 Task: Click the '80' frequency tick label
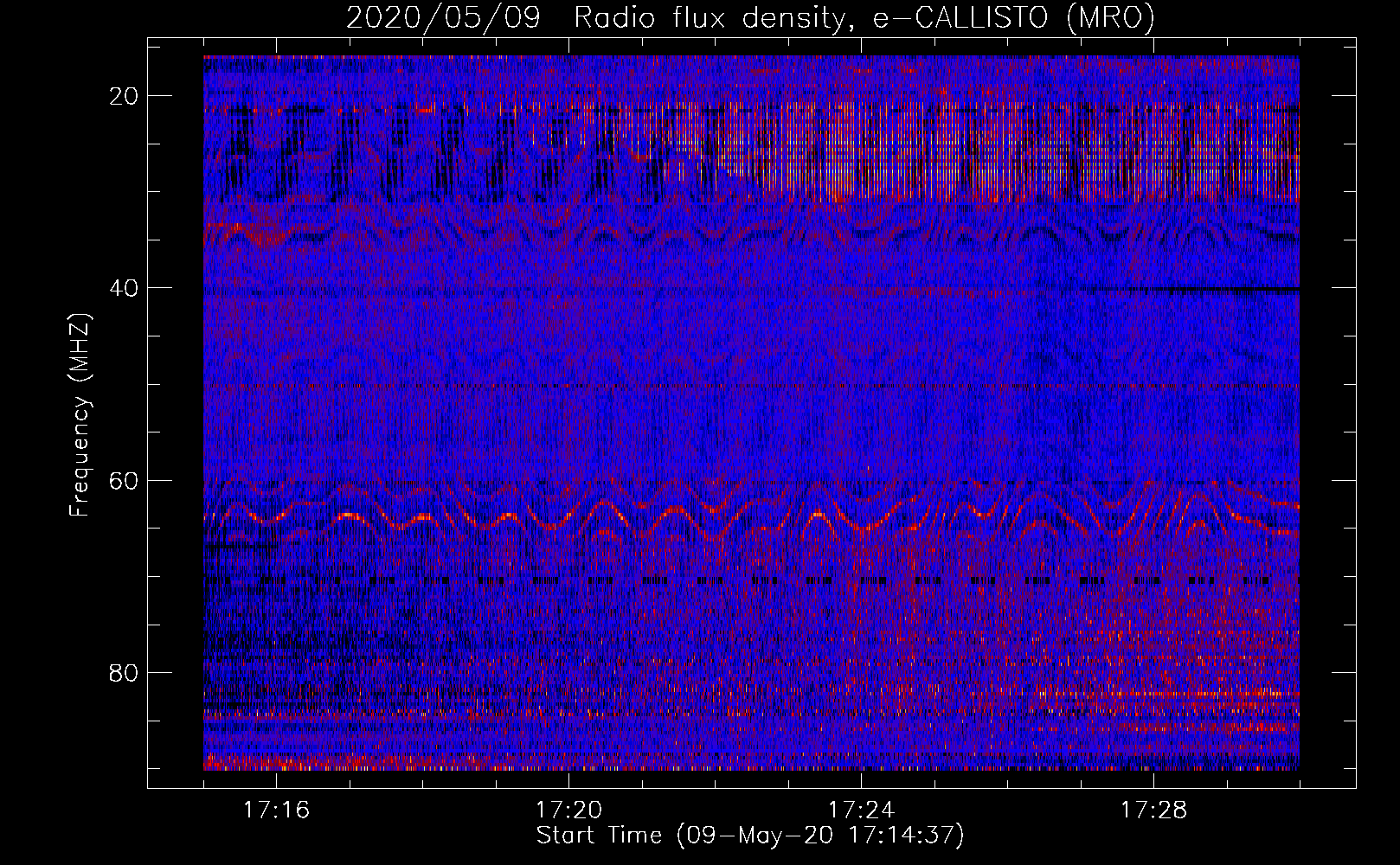click(125, 672)
